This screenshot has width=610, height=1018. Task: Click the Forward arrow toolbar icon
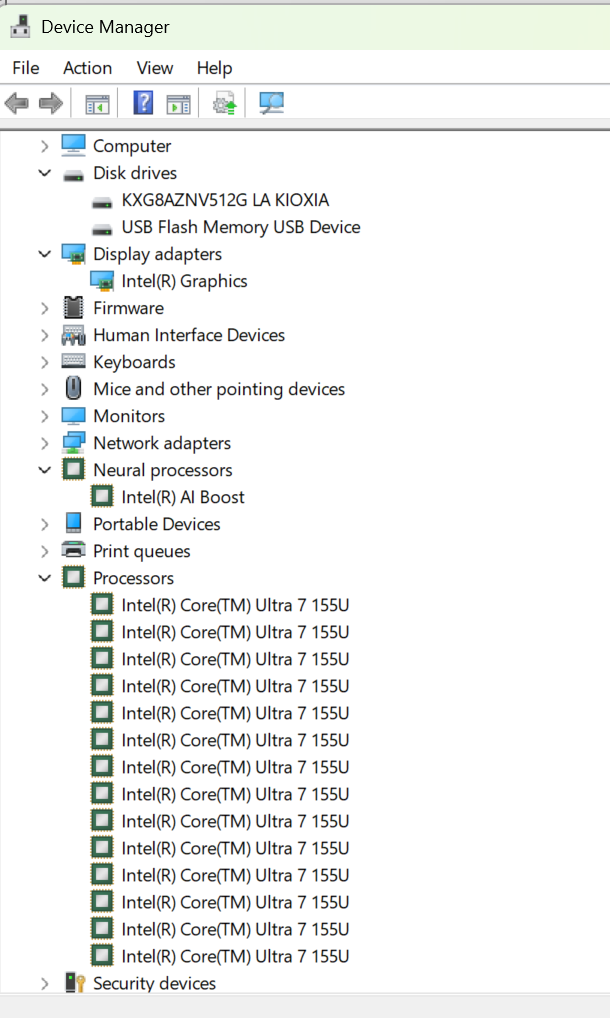click(x=51, y=103)
